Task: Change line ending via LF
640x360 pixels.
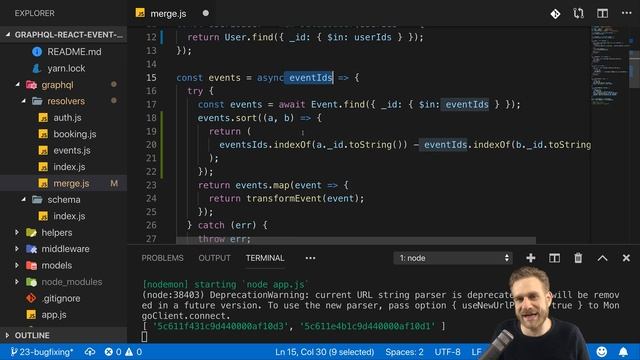Action: click(476, 351)
